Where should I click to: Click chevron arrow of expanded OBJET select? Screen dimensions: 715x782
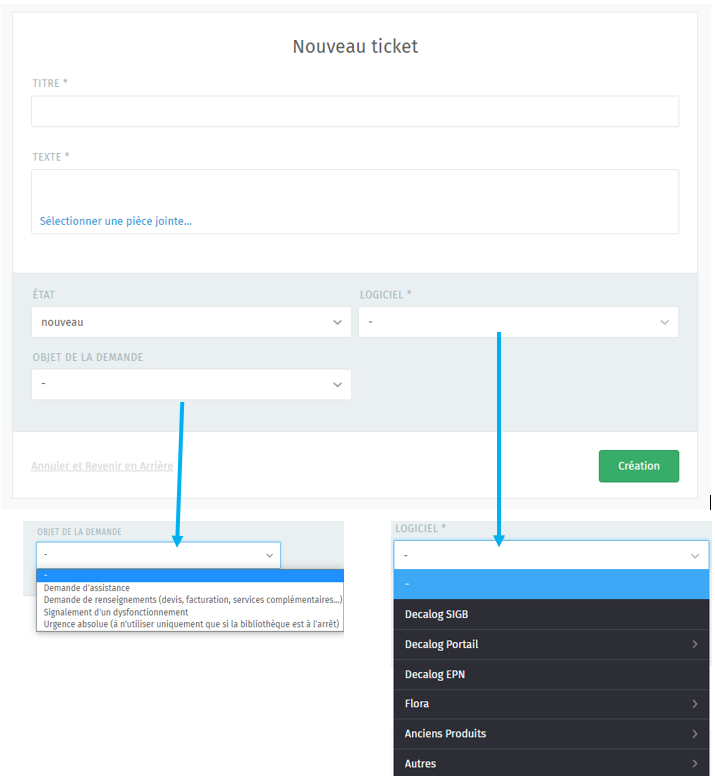(270, 556)
